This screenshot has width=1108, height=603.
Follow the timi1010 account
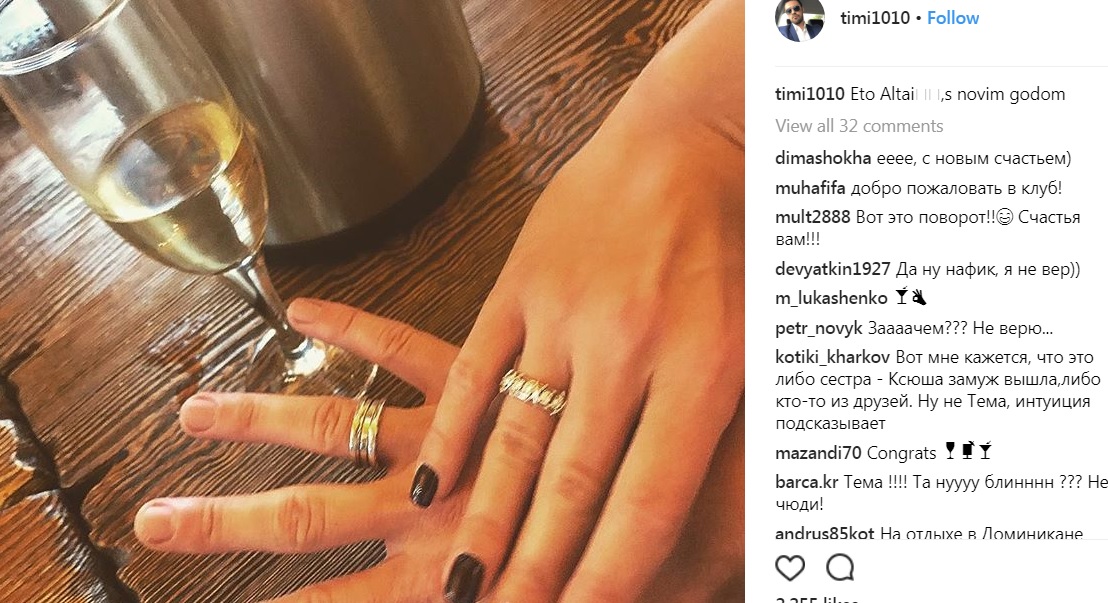tap(953, 18)
